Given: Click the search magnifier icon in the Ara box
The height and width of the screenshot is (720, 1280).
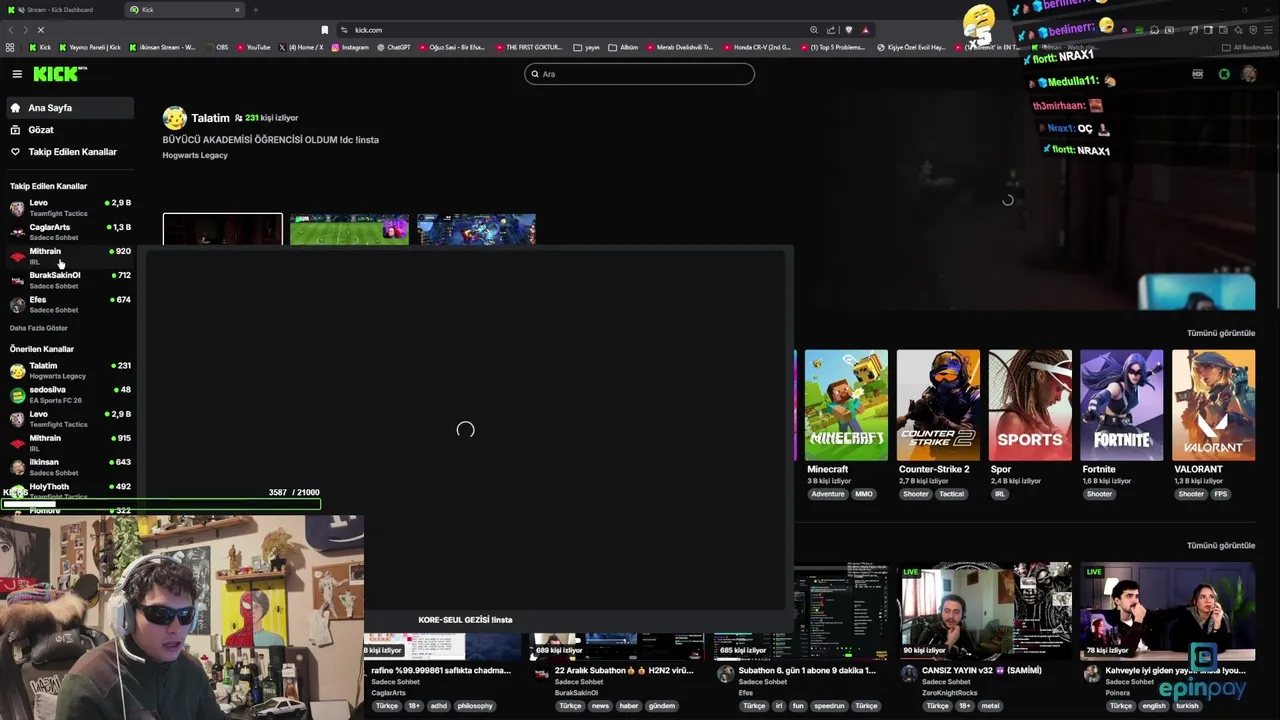Looking at the screenshot, I should click(535, 74).
